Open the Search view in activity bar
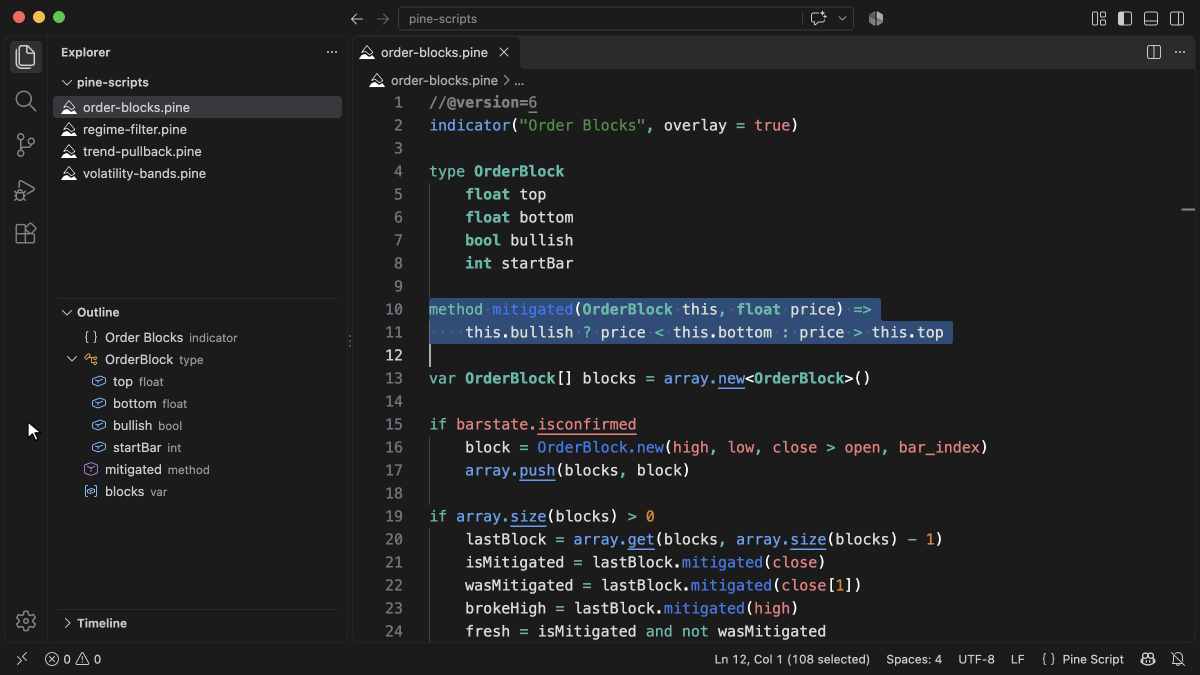 26,101
